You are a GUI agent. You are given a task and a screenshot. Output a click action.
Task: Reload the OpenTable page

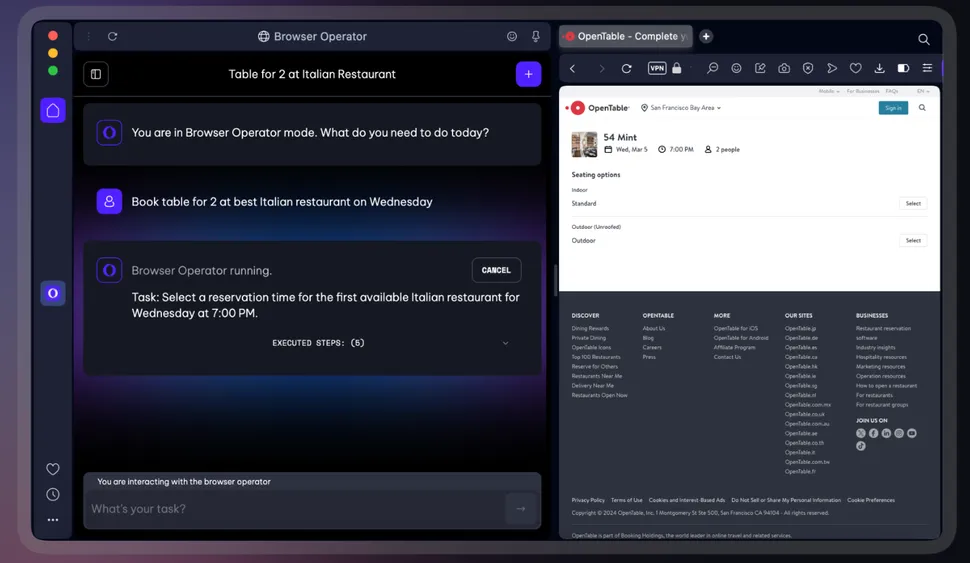[x=626, y=68]
